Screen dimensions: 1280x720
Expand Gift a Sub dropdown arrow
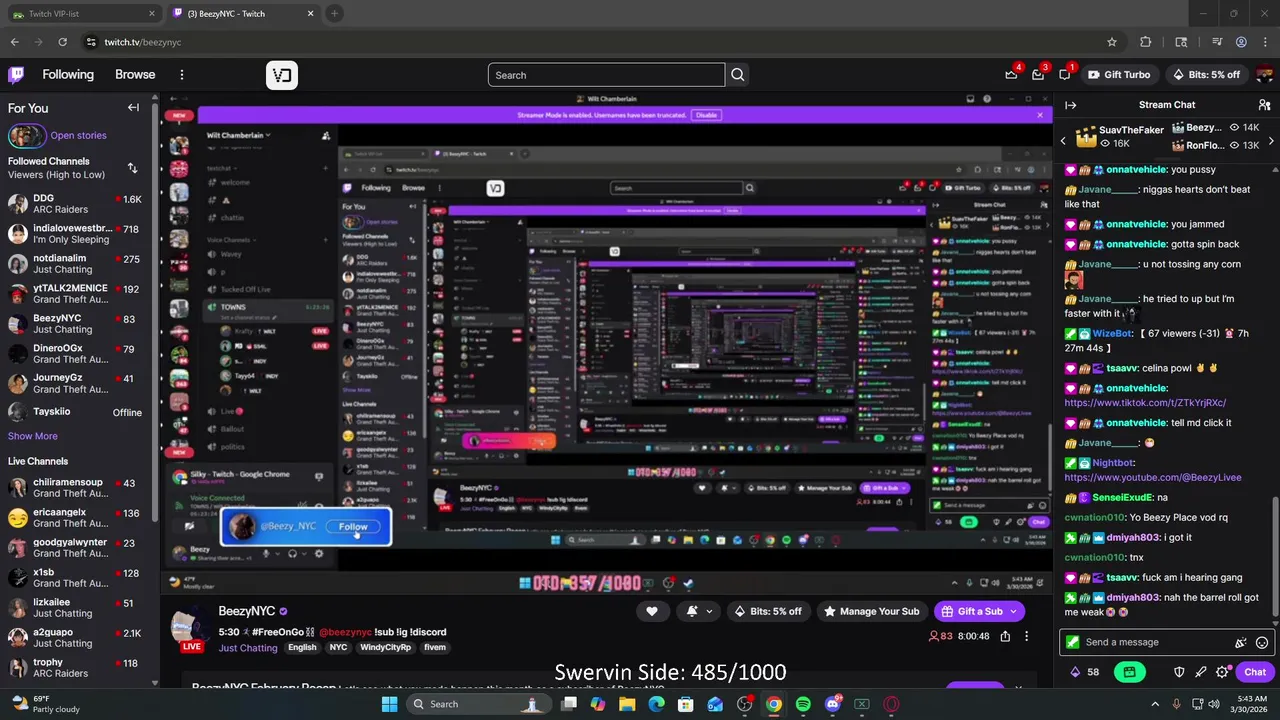click(1013, 611)
